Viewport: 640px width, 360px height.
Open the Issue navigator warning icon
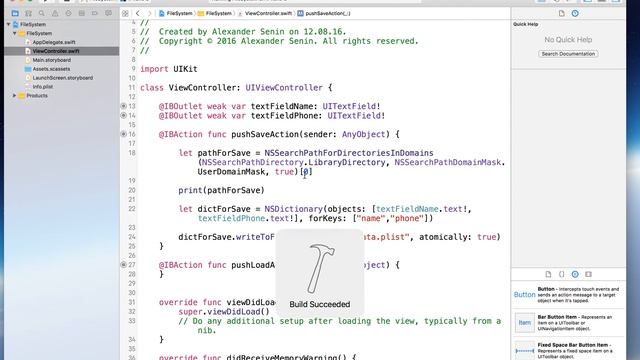(x=55, y=13)
